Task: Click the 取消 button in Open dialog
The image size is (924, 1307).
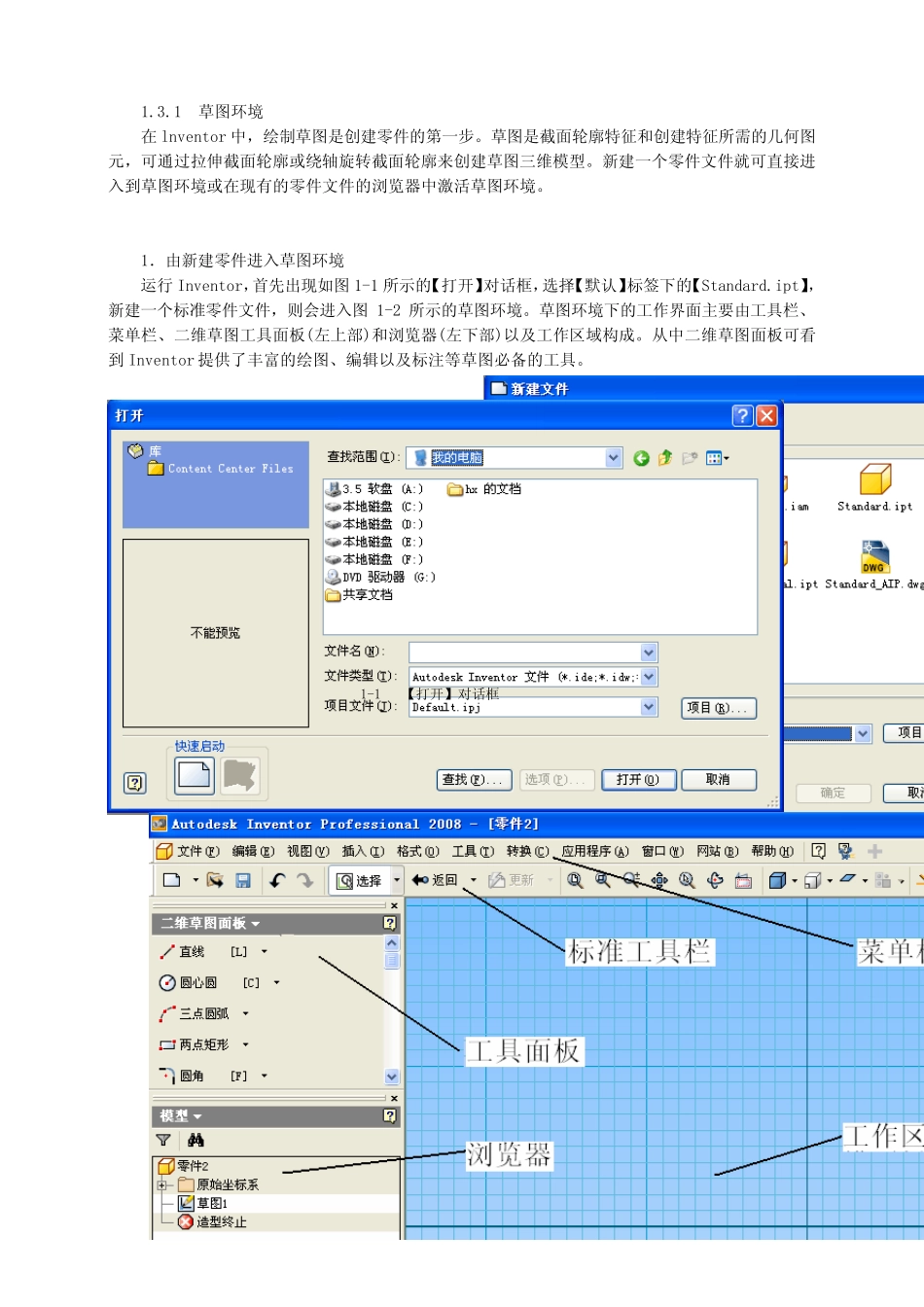Action: coord(718,780)
